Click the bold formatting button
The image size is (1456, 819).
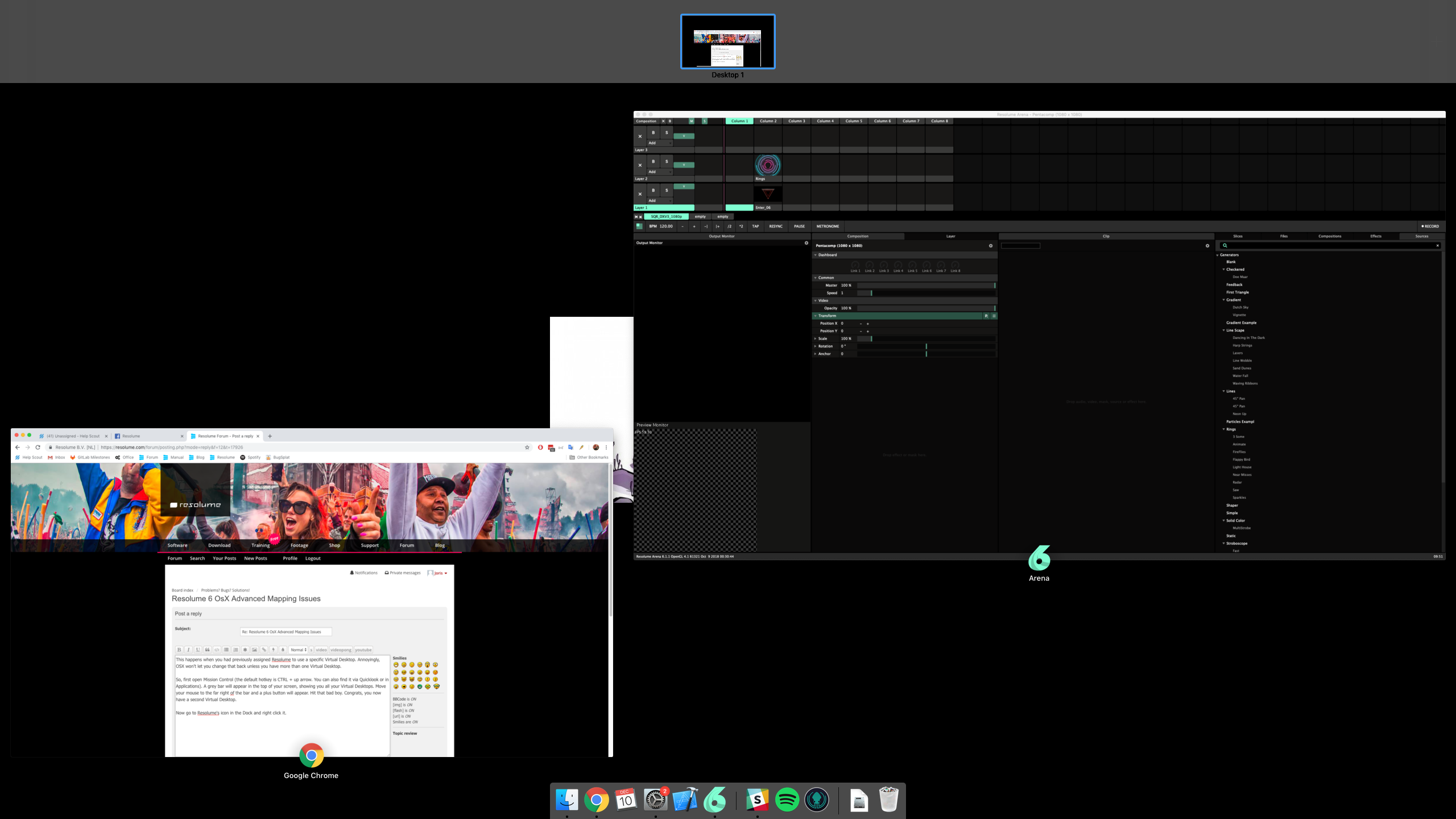[x=179, y=650]
